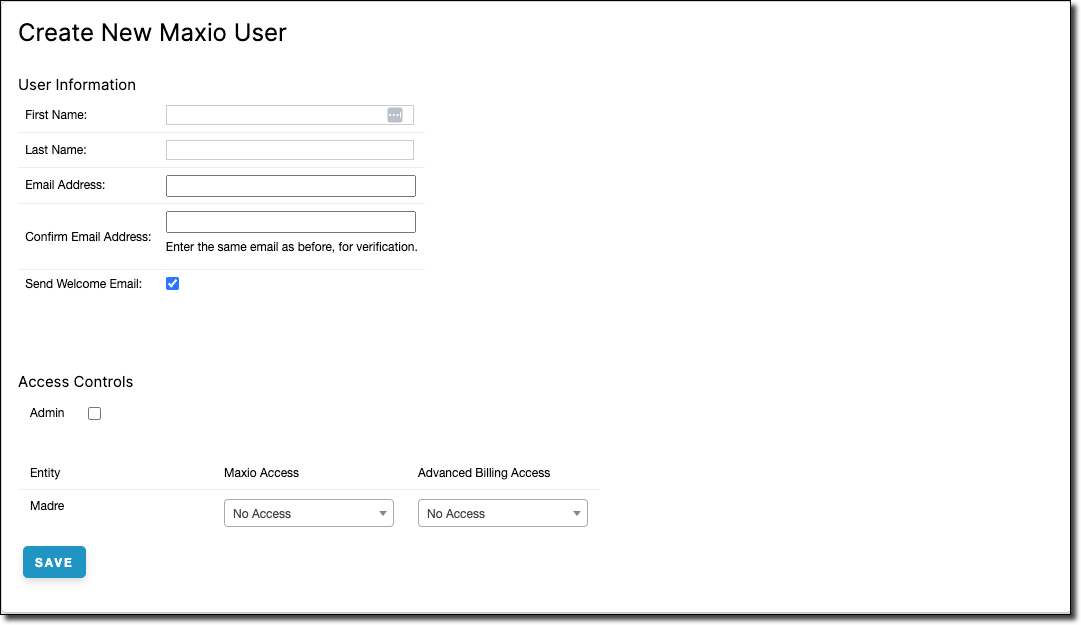The height and width of the screenshot is (625, 1081).
Task: Click the 'Entity' column header
Action: 45,473
